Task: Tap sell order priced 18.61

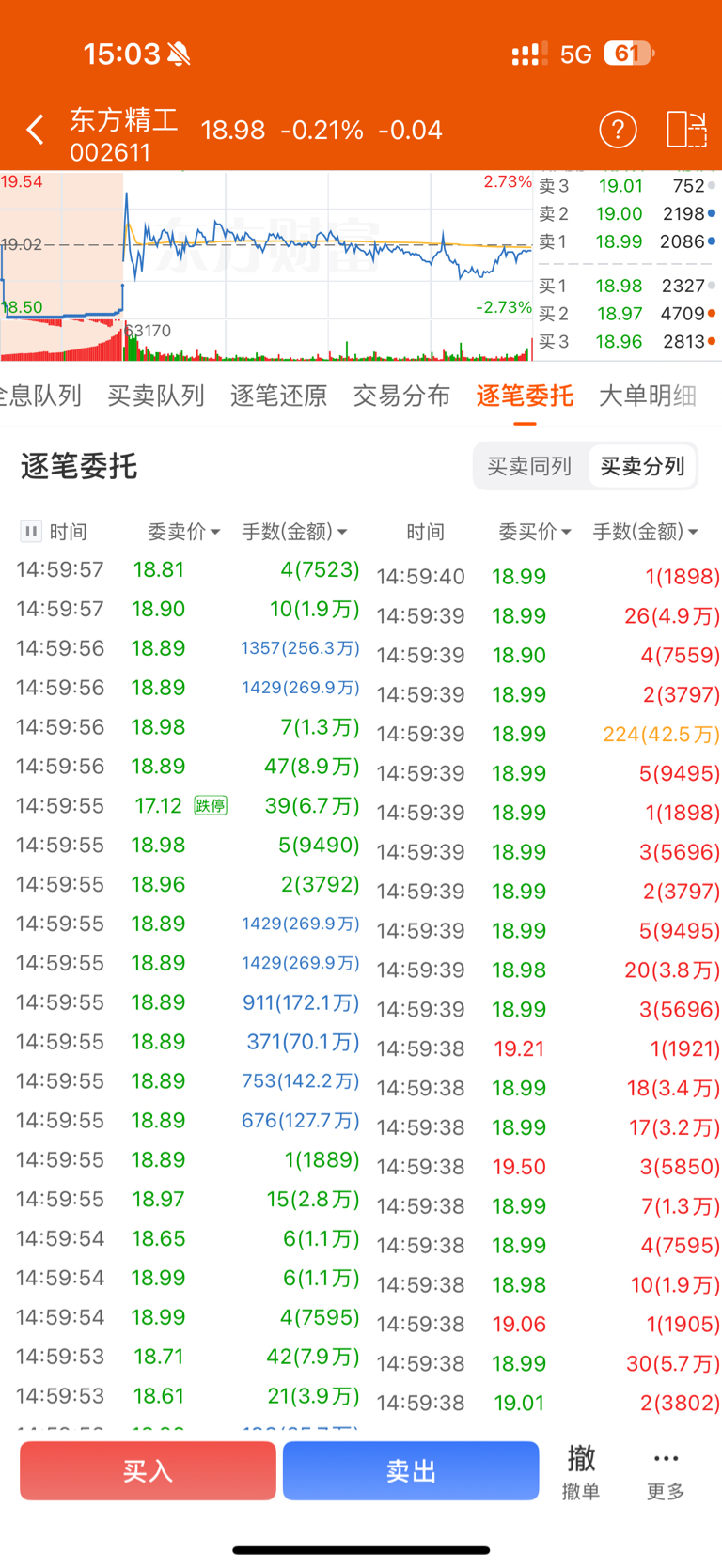Action: pyautogui.click(x=188, y=1396)
